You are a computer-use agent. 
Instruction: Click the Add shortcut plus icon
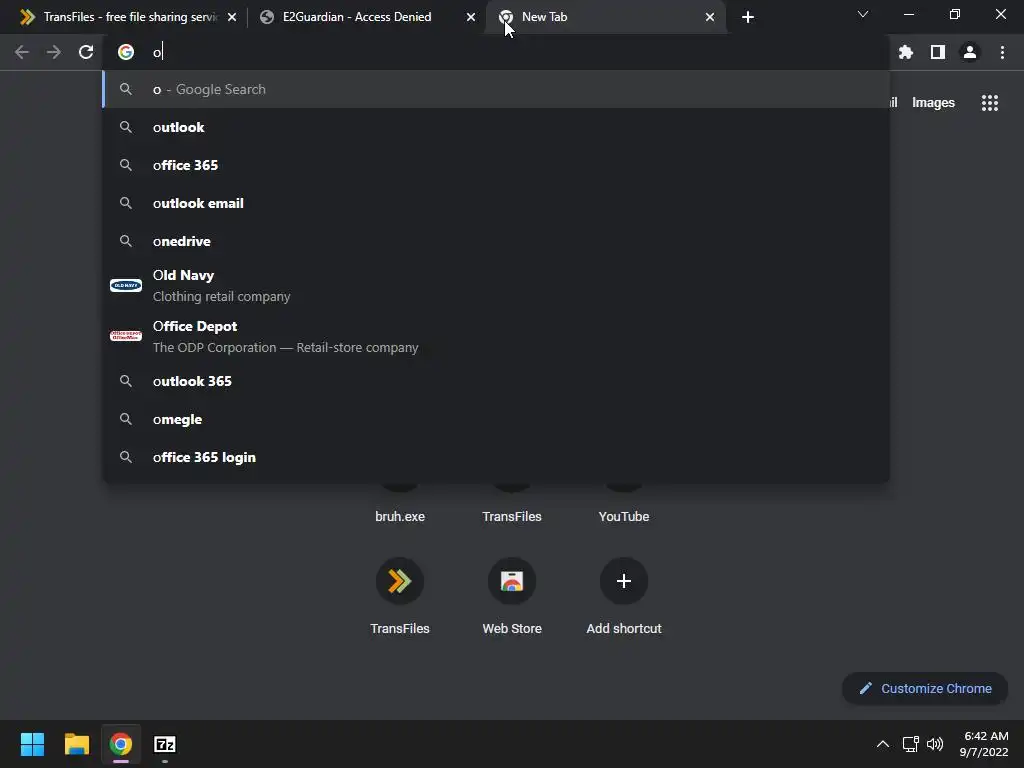click(624, 581)
